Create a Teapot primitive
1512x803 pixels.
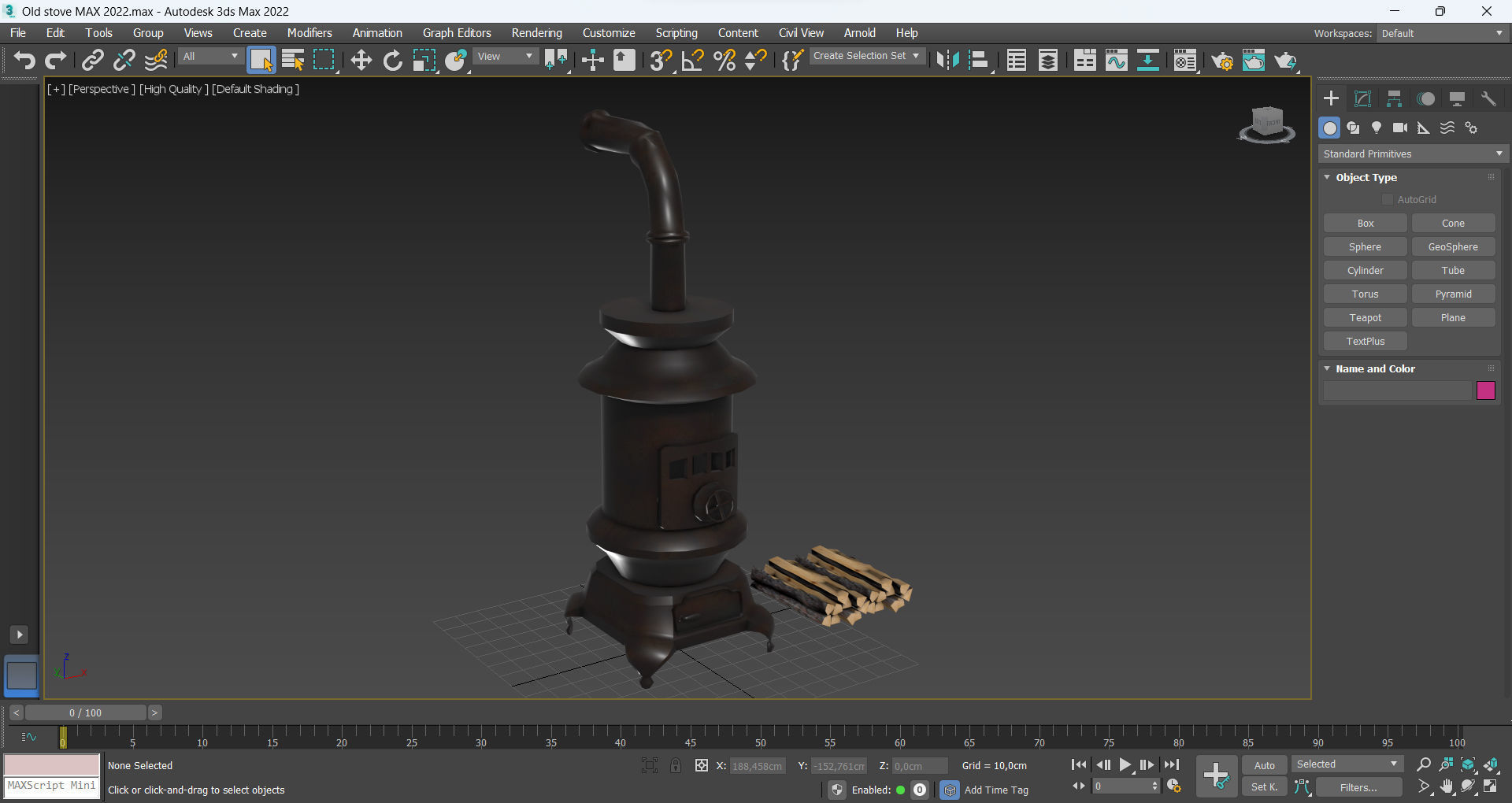1365,317
